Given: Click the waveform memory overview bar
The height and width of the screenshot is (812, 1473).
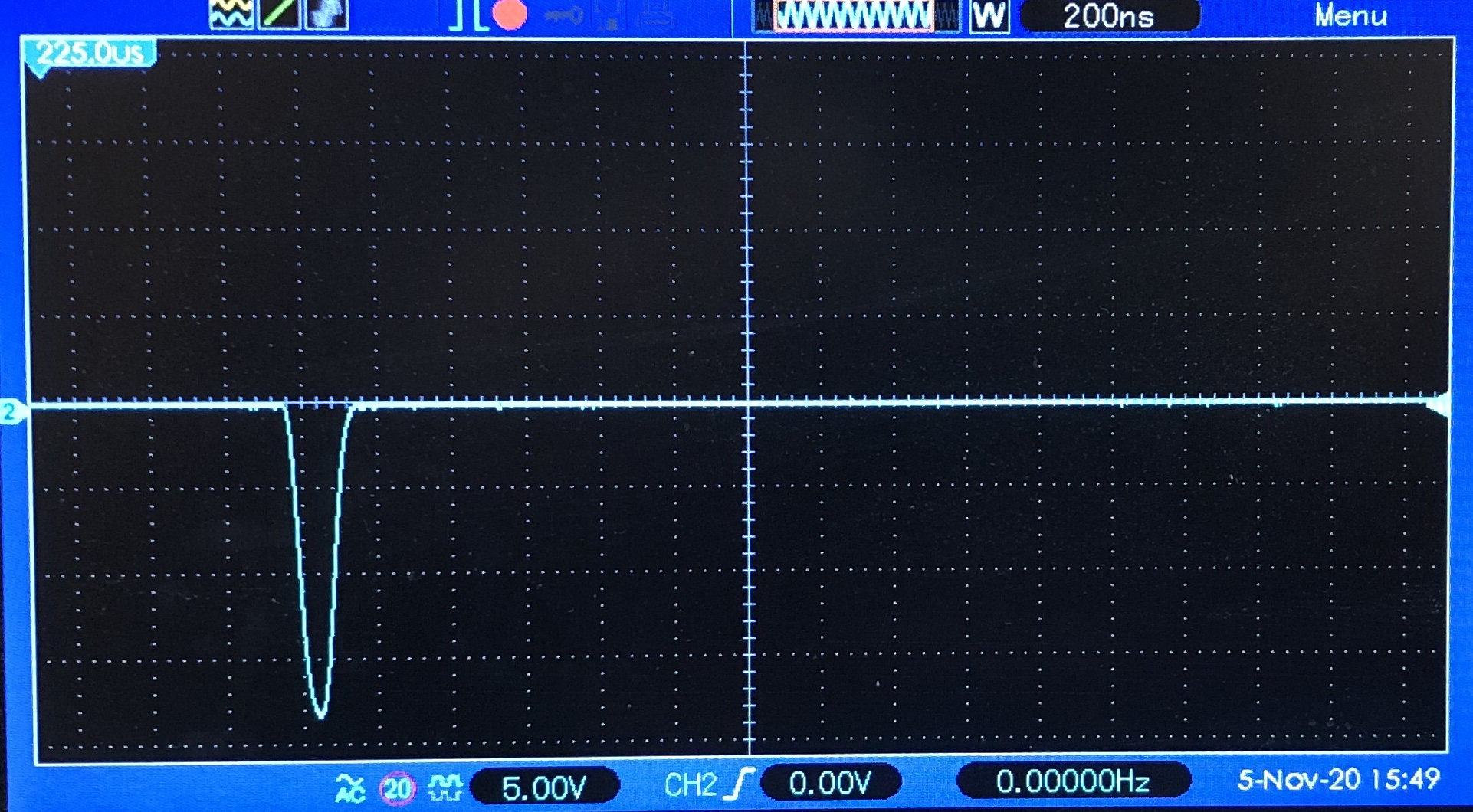Looking at the screenshot, I should [855, 15].
